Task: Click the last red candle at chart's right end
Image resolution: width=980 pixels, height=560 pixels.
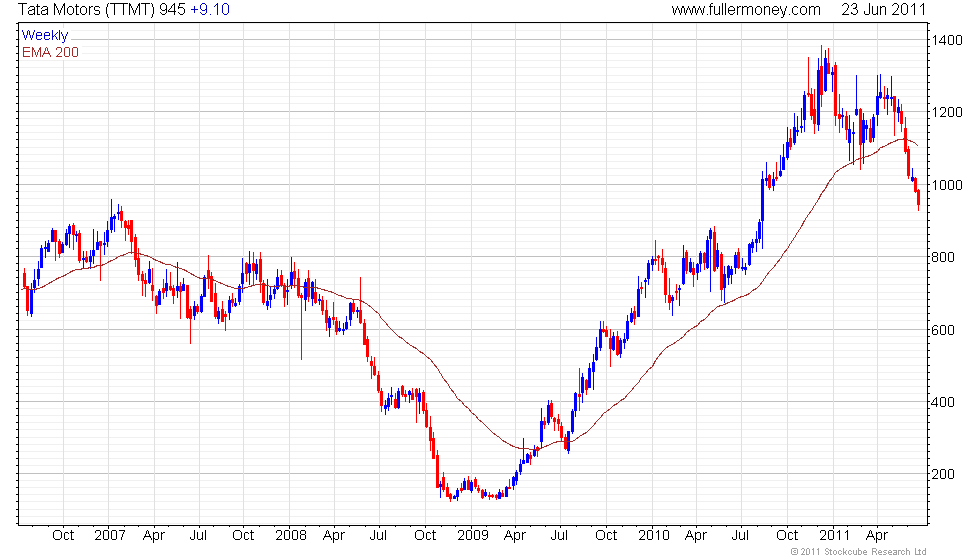Action: pos(918,198)
